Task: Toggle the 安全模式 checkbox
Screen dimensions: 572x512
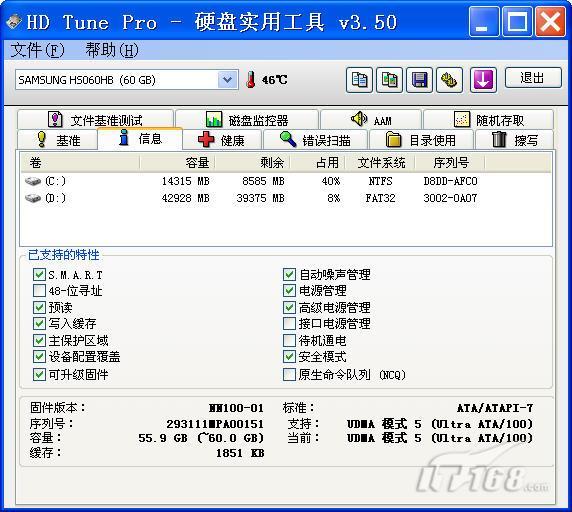Action: coord(289,357)
